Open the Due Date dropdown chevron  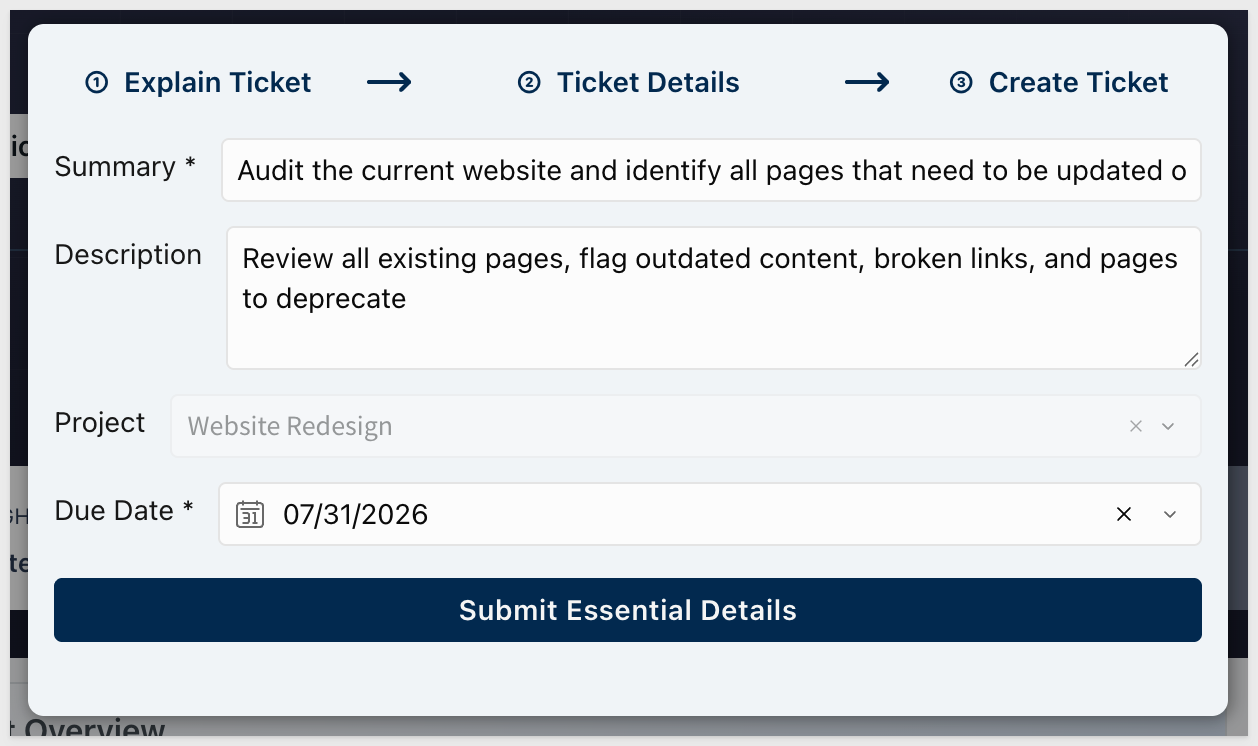(x=1170, y=514)
